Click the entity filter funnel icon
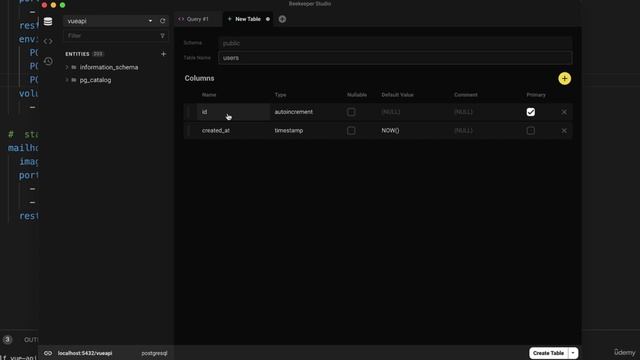The height and width of the screenshot is (360, 640). (x=162, y=36)
